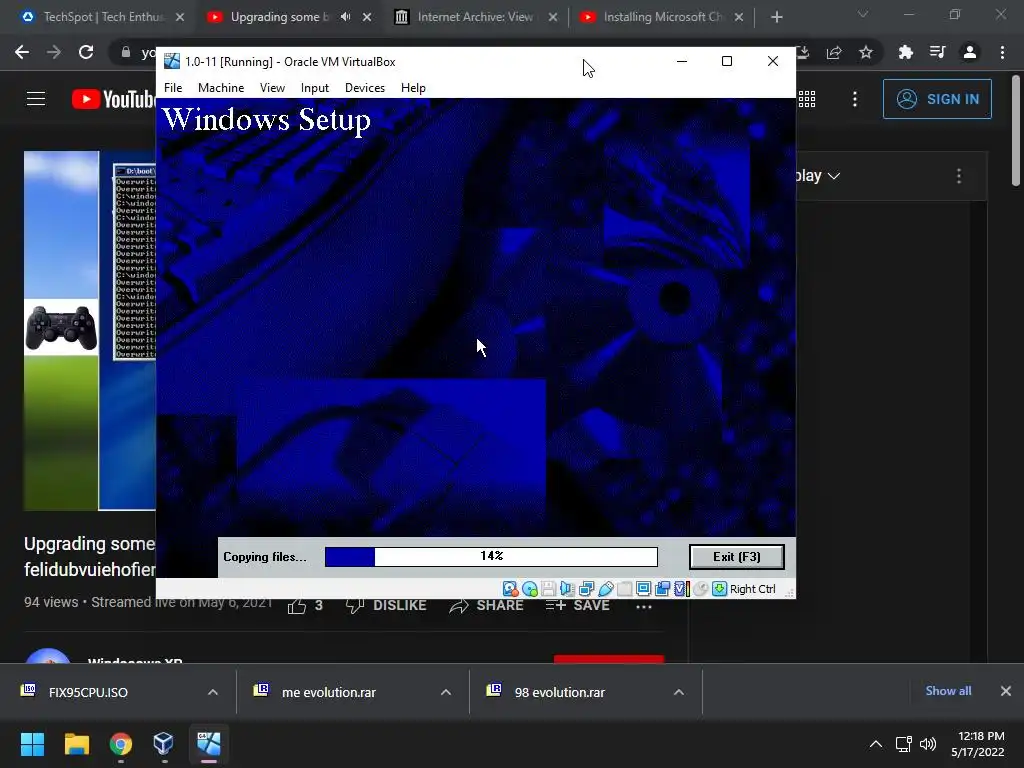Click the green keyboard capture arrow icon
This screenshot has height=768, width=1024.
point(720,589)
